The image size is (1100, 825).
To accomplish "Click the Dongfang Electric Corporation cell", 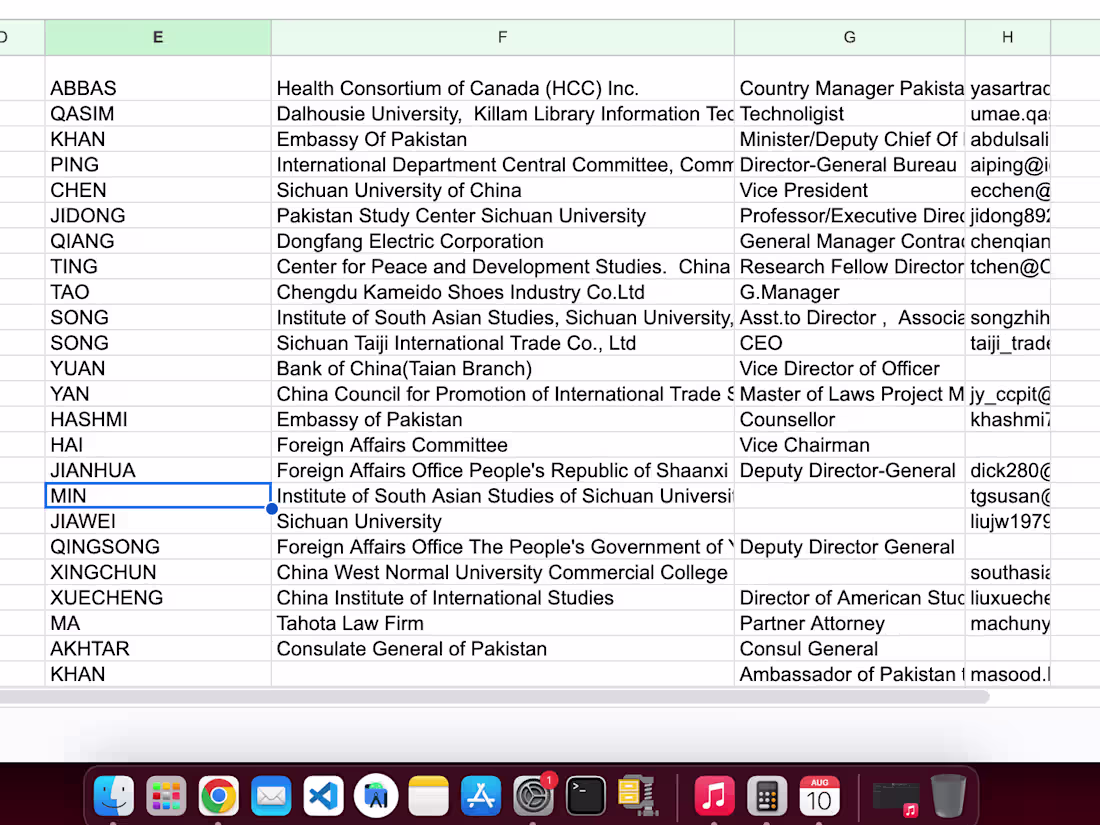I will coord(502,241).
